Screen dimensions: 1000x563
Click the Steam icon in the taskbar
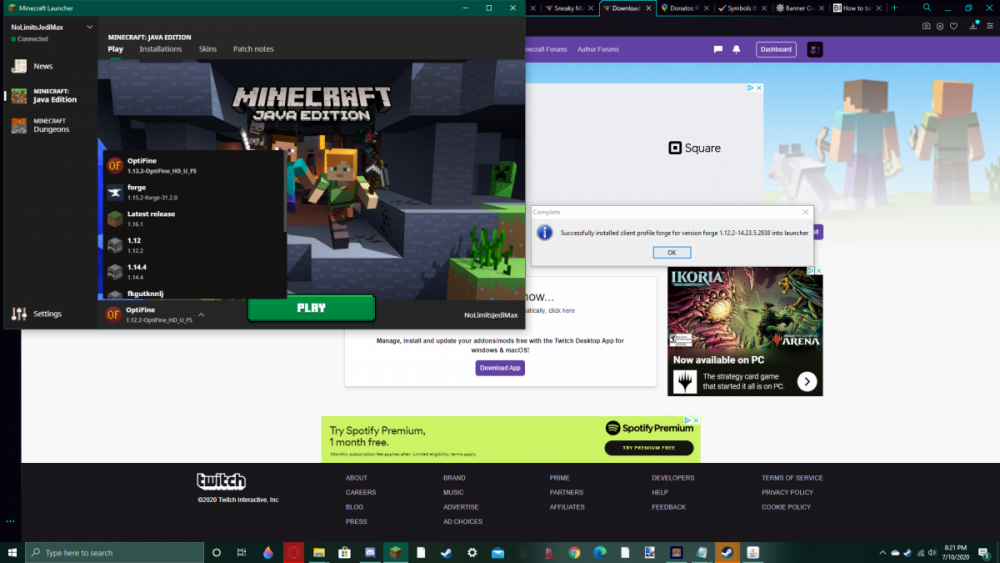(x=445, y=552)
